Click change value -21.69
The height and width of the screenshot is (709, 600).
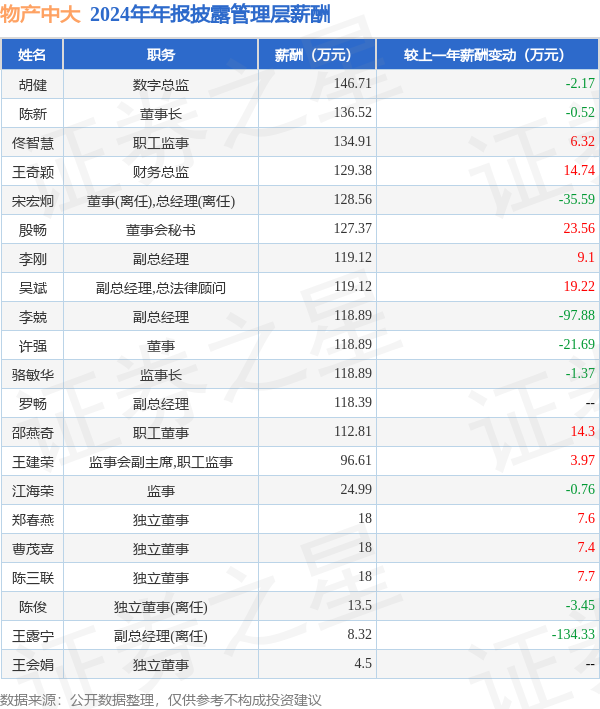tap(576, 344)
